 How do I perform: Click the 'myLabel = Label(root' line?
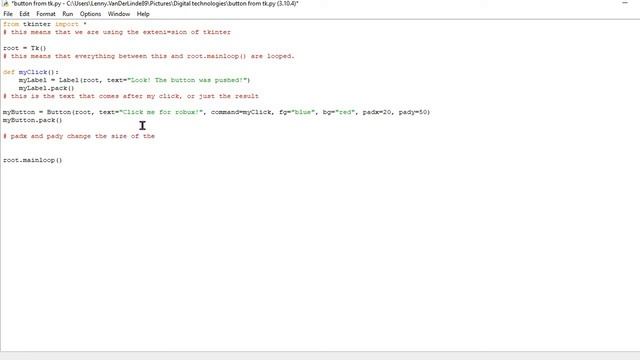click(x=134, y=80)
